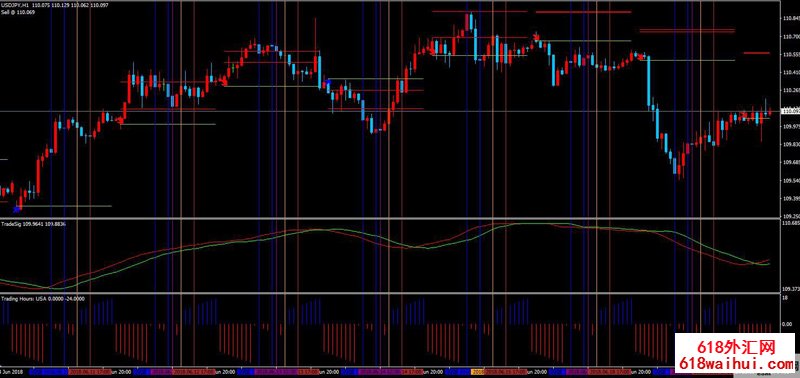Click the 109.975 price axis label
Image resolution: width=800 pixels, height=378 pixels.
click(790, 127)
